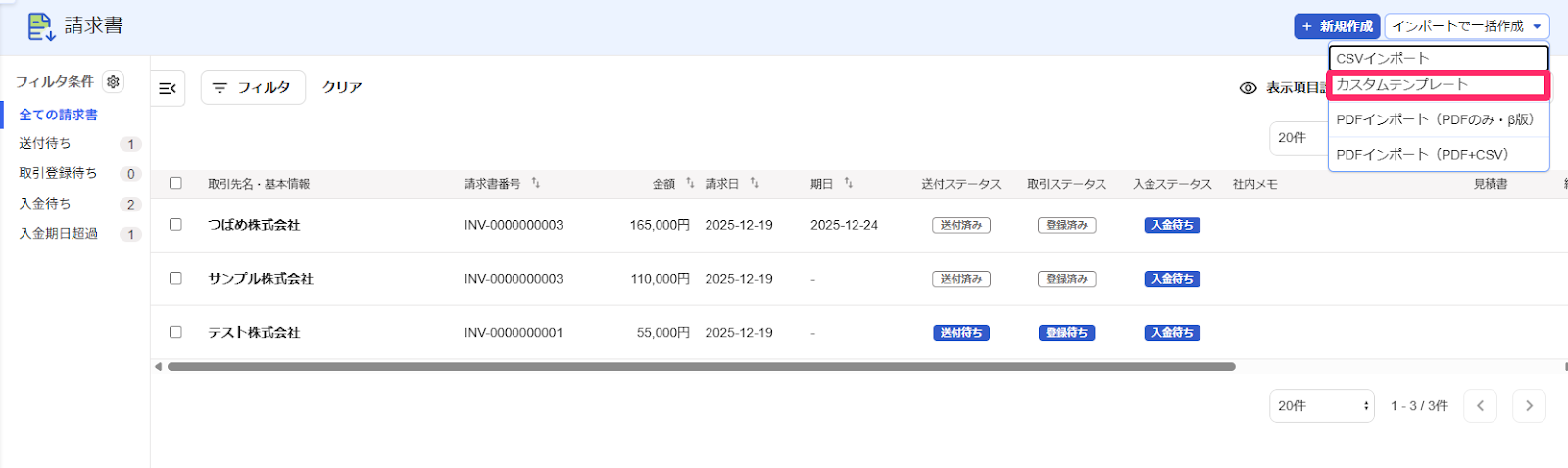Screen dimensions: 1568x468
Task: Choose PDFインポート（PDF+CSV）
Action: (x=1439, y=155)
